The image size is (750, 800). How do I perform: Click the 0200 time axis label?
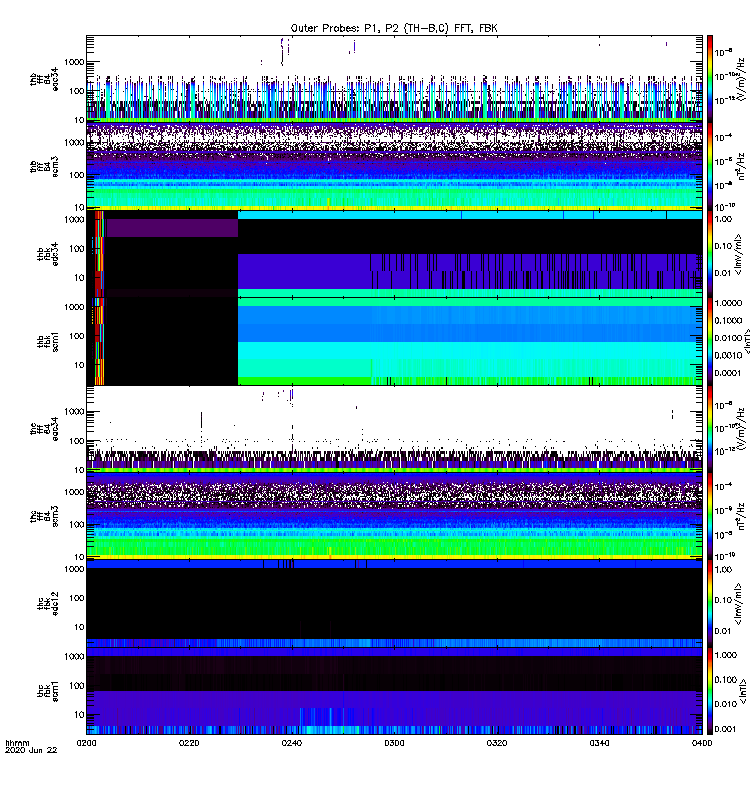click(x=86, y=743)
